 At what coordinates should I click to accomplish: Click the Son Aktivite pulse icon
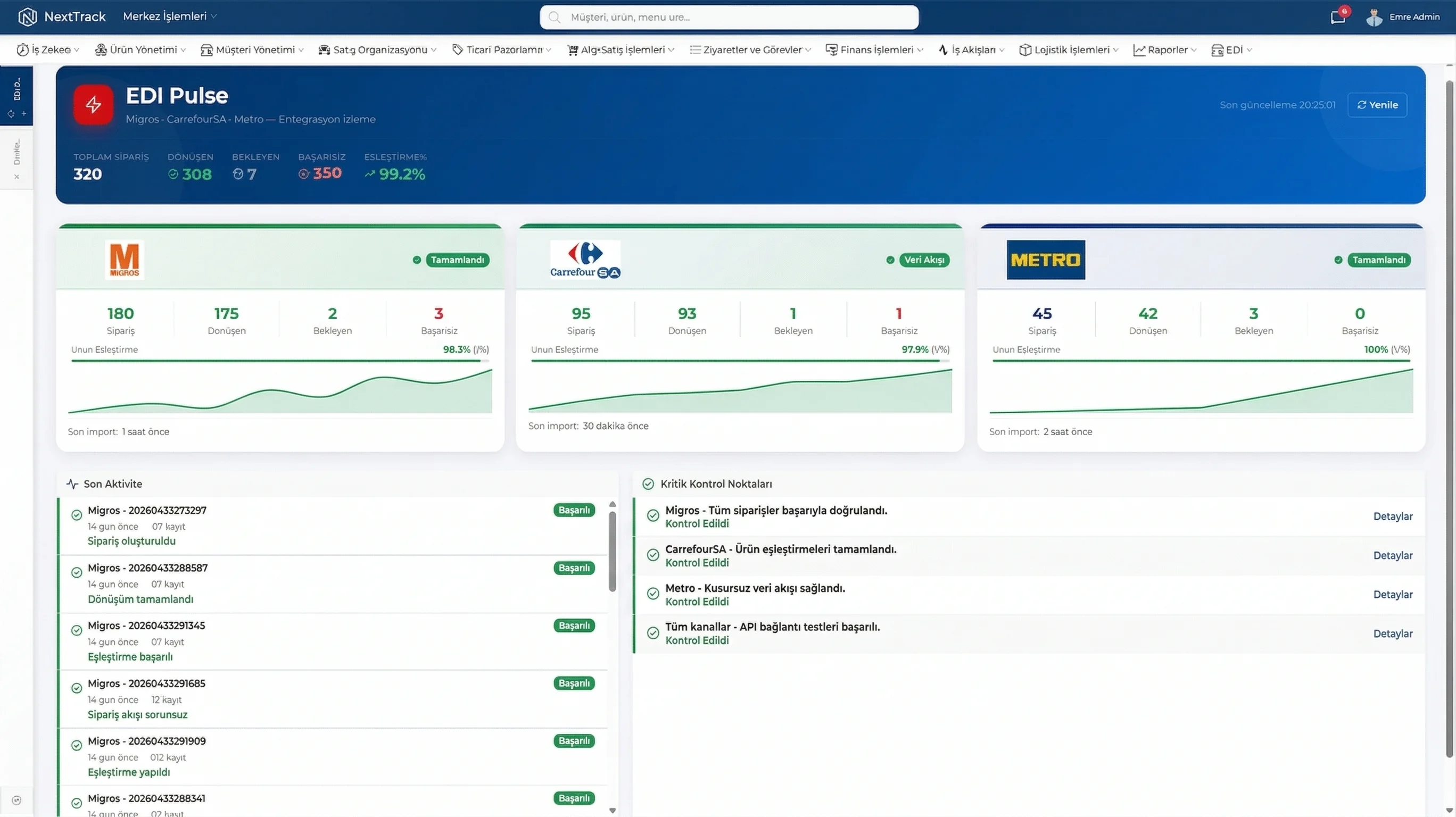(x=72, y=484)
